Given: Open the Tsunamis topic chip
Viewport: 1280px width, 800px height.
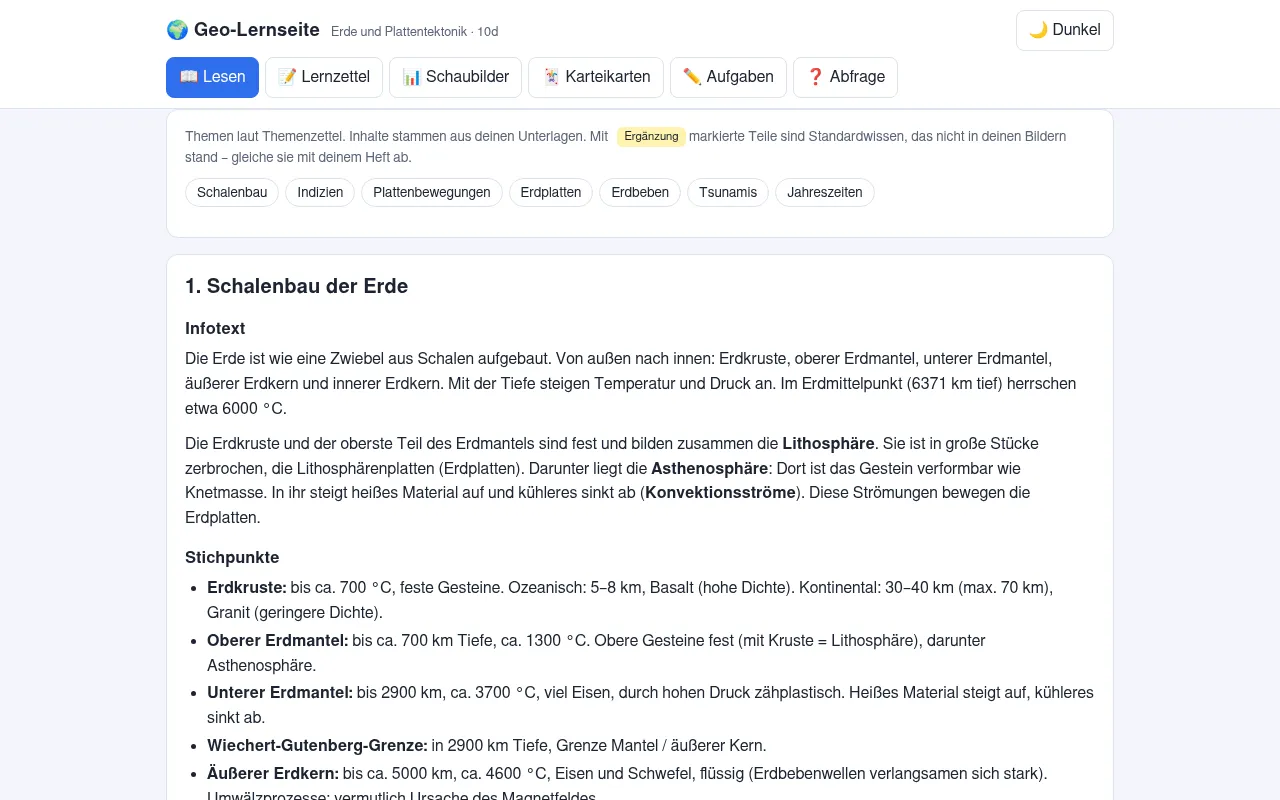Looking at the screenshot, I should pos(728,192).
